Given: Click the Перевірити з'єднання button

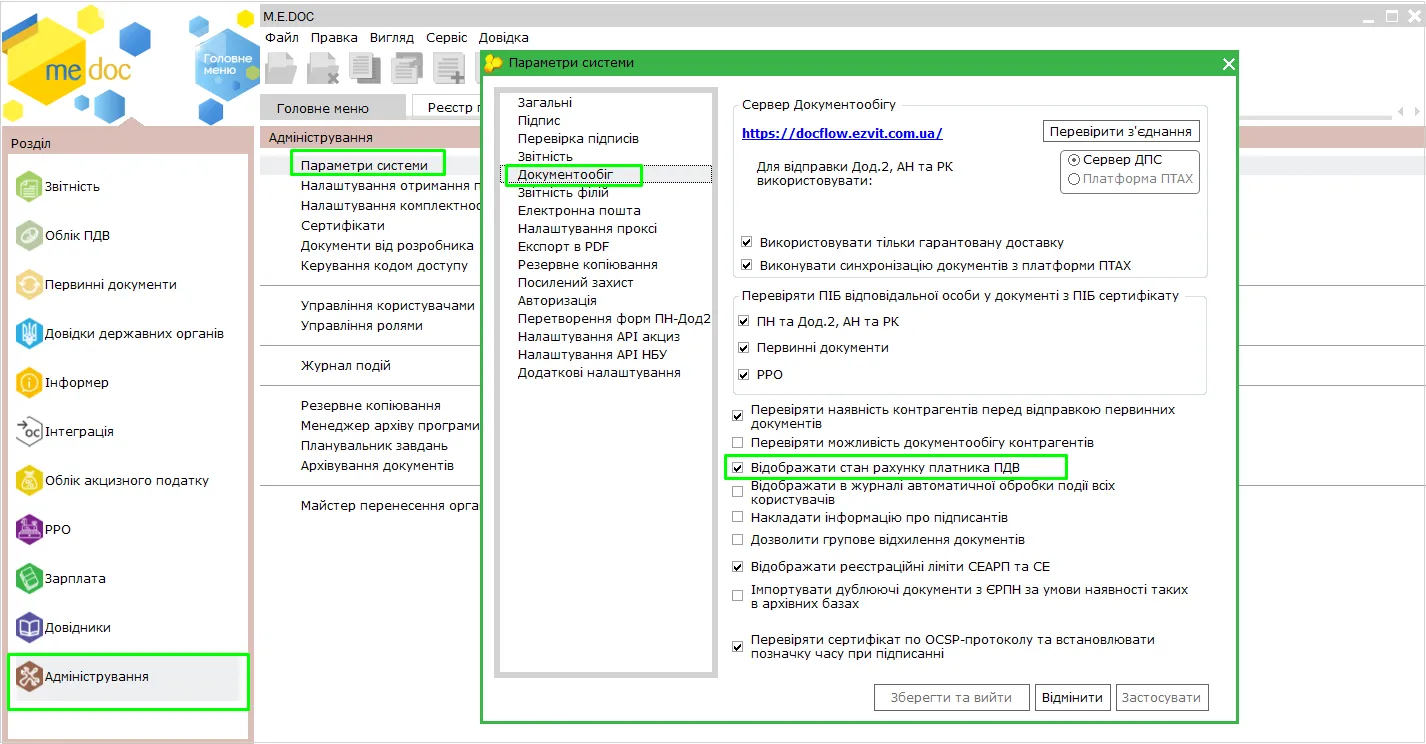Looking at the screenshot, I should (1120, 131).
